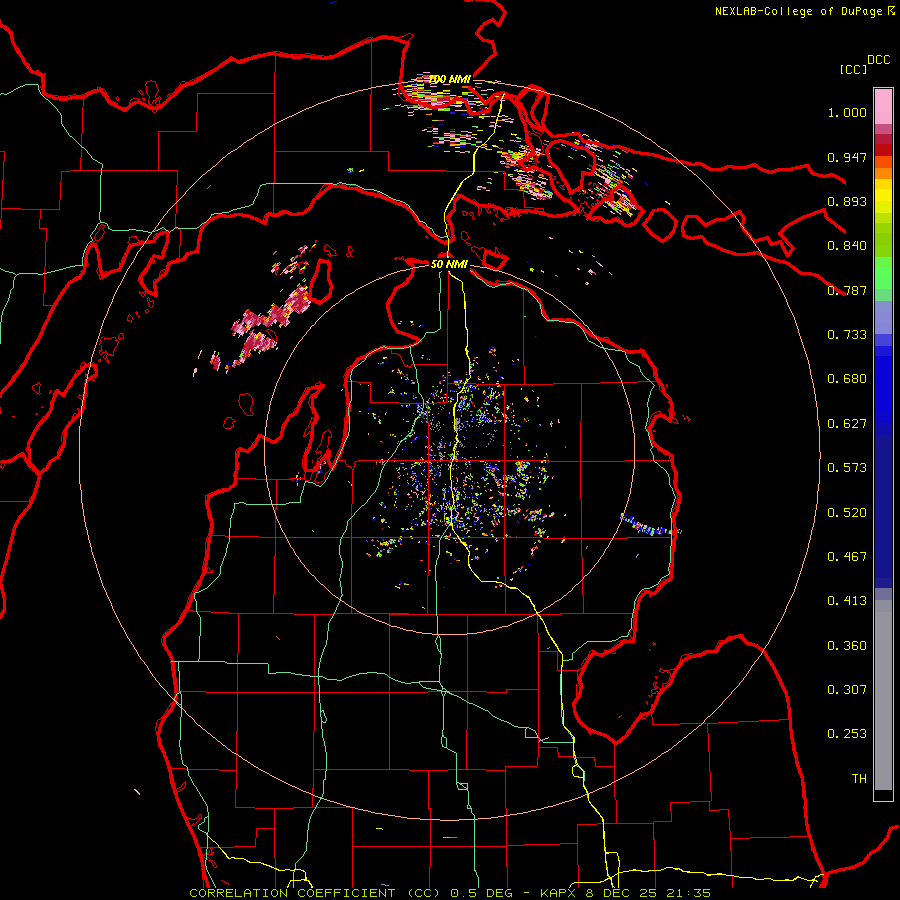Click the 0.520 scale value
This screenshot has width=900, height=900.
[x=847, y=513]
